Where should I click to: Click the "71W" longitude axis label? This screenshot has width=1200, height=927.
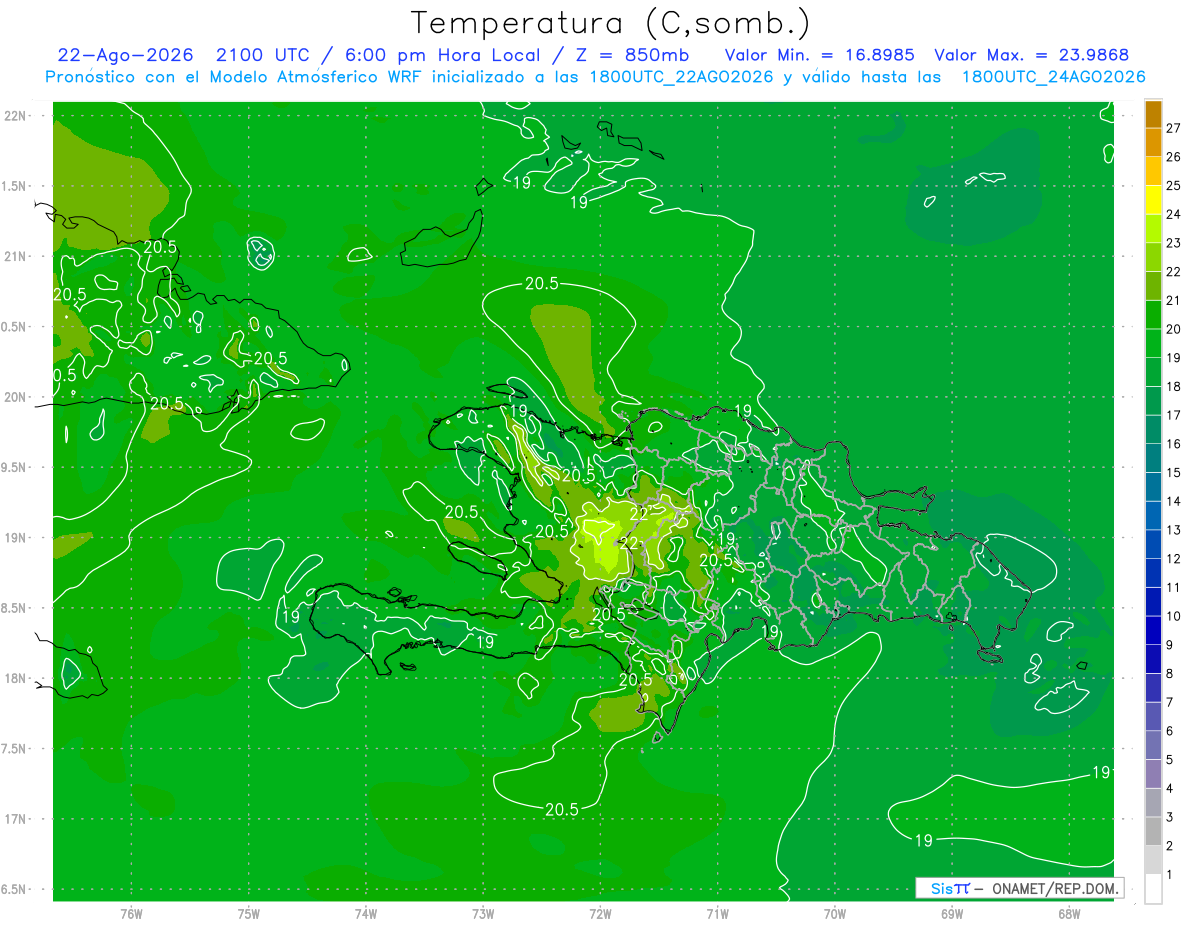(x=717, y=913)
